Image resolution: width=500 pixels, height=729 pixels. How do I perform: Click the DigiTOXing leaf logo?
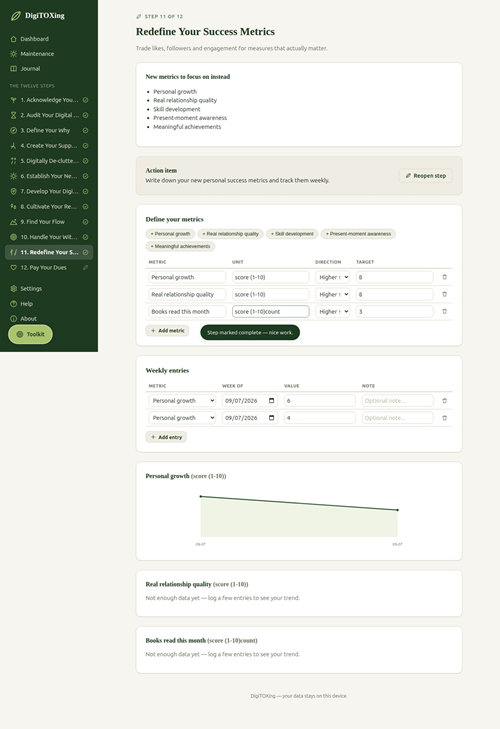(x=15, y=16)
